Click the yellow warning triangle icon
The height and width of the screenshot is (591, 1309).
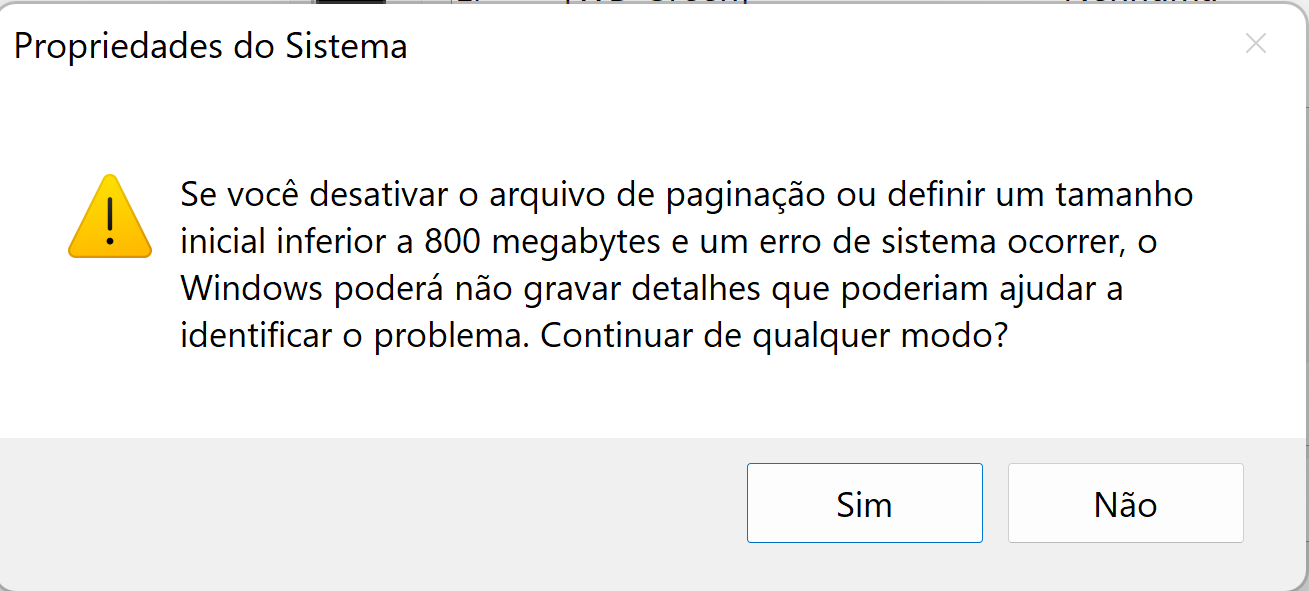point(110,217)
